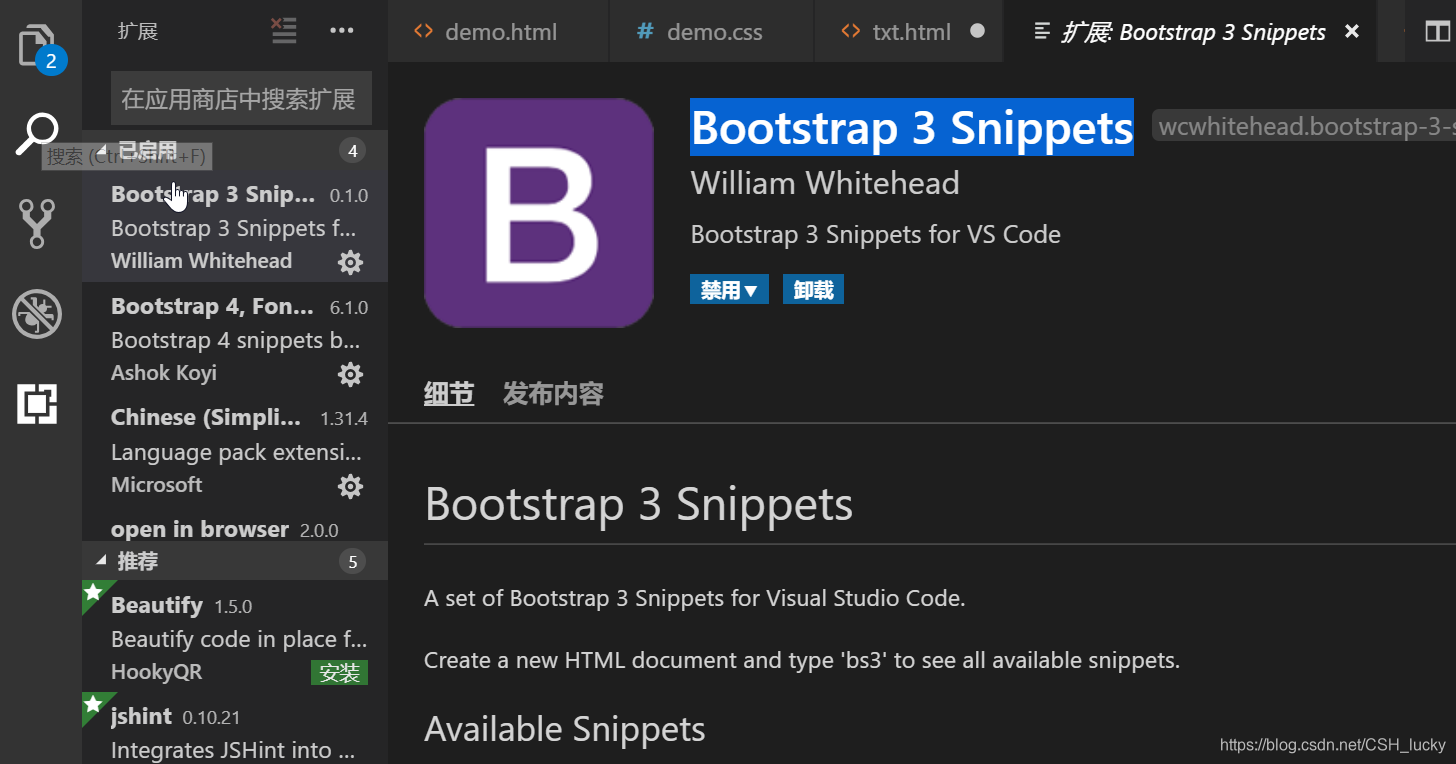Viewport: 1456px width, 764px height.
Task: Click the 'Bootstrap 3 Snippets for VS Code' description
Action: [876, 235]
